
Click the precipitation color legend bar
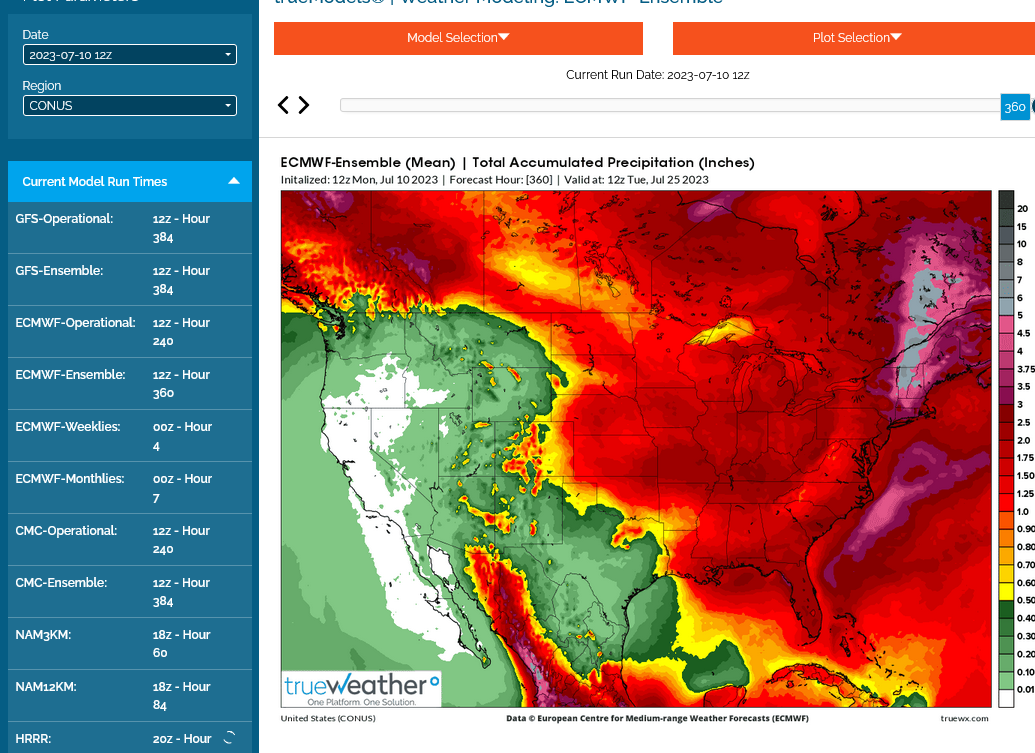pyautogui.click(x=1006, y=449)
